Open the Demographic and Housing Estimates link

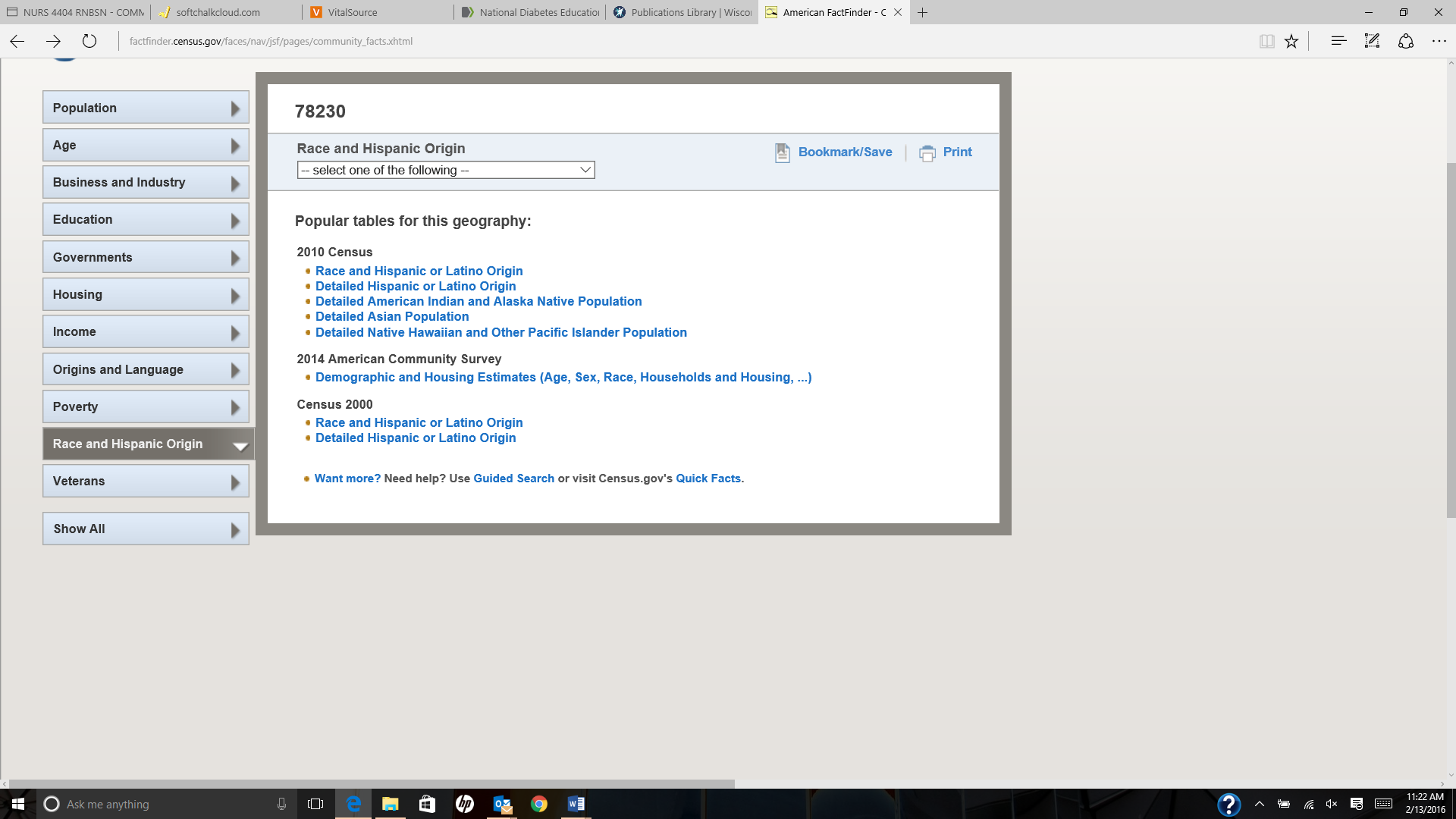(563, 377)
